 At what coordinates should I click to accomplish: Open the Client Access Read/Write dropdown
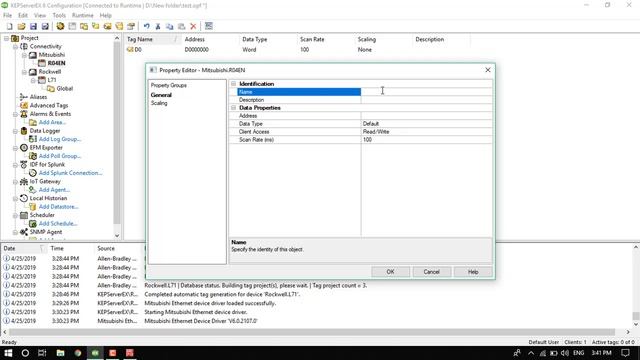point(427,132)
